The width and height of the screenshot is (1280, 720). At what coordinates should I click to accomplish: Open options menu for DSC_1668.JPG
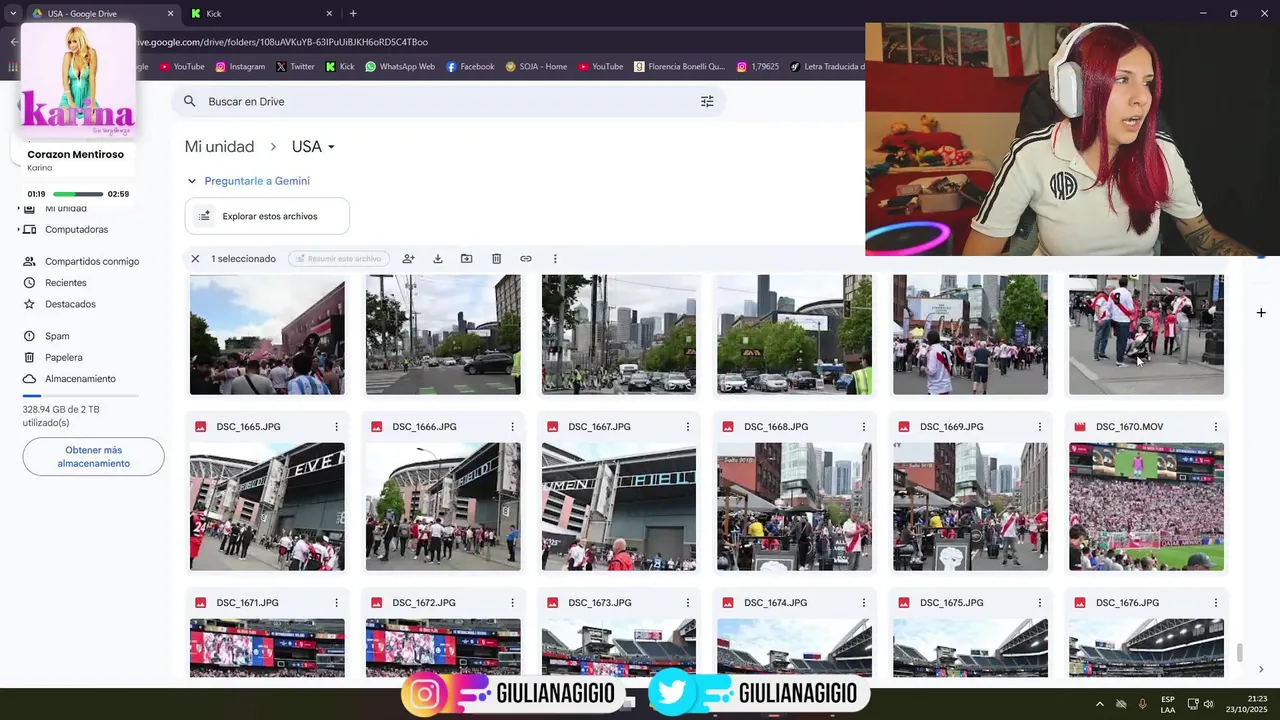[x=864, y=427]
